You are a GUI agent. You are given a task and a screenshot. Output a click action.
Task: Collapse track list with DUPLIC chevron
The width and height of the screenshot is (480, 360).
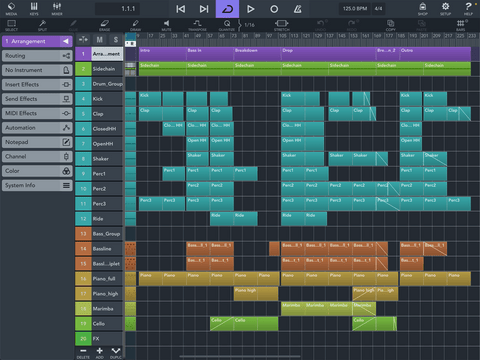(x=116, y=353)
